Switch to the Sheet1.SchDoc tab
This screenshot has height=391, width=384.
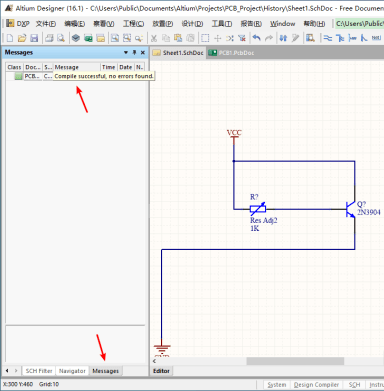pyautogui.click(x=179, y=53)
